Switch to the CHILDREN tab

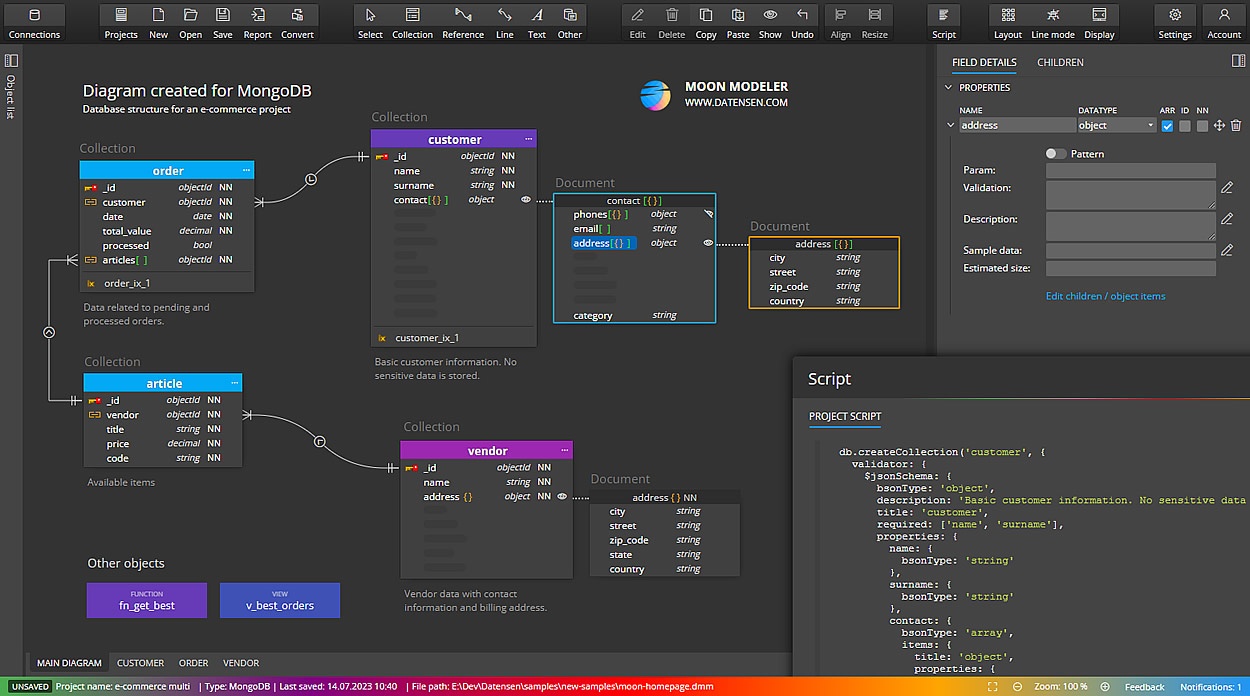[1060, 62]
